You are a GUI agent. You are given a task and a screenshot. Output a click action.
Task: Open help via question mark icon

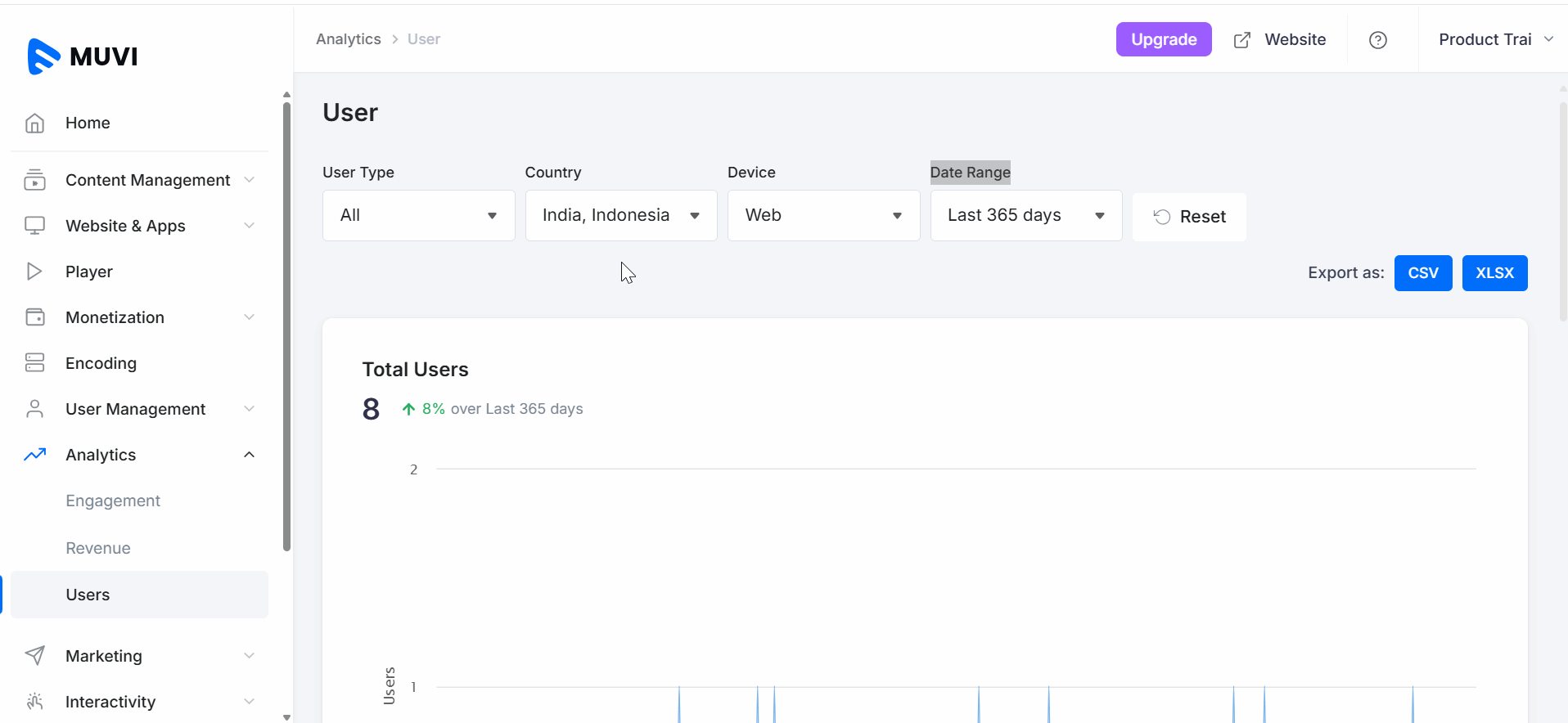(x=1377, y=40)
